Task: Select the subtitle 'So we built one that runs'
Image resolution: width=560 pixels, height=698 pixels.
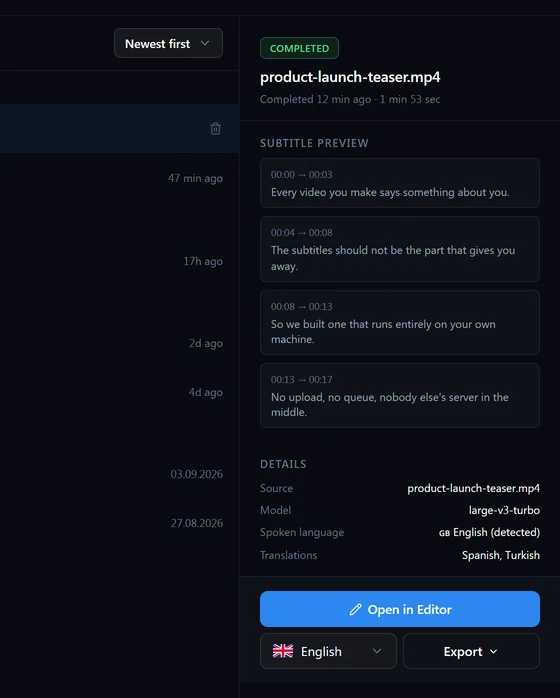Action: pos(400,322)
